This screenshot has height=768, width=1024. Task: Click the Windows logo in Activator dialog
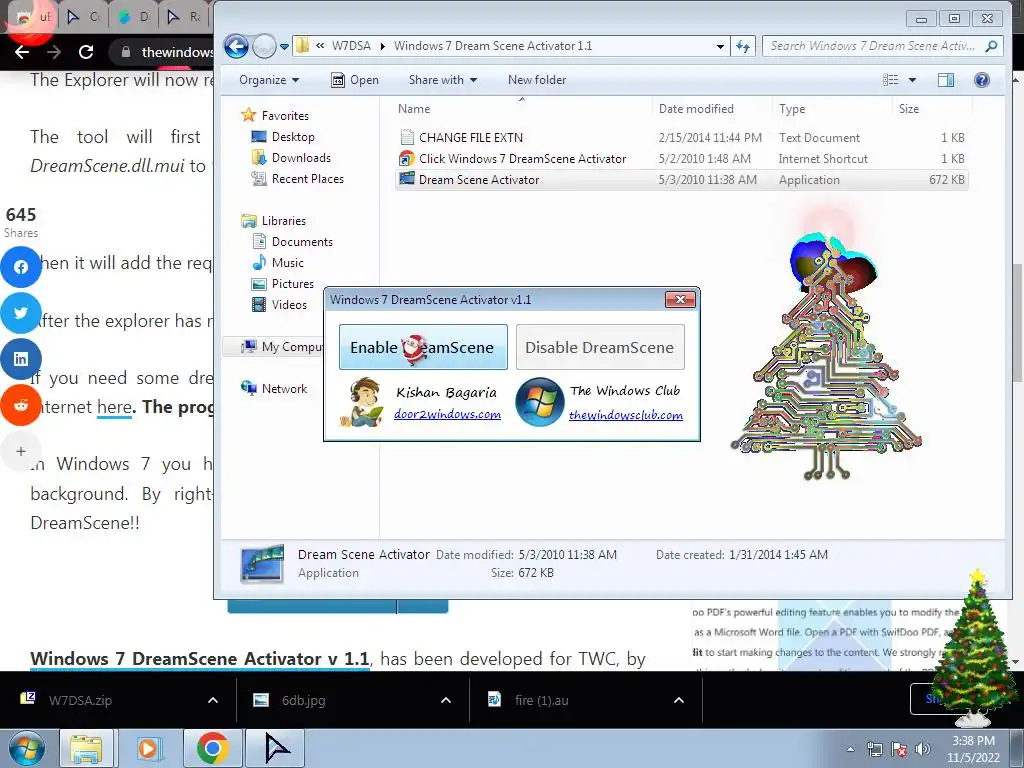tap(539, 402)
